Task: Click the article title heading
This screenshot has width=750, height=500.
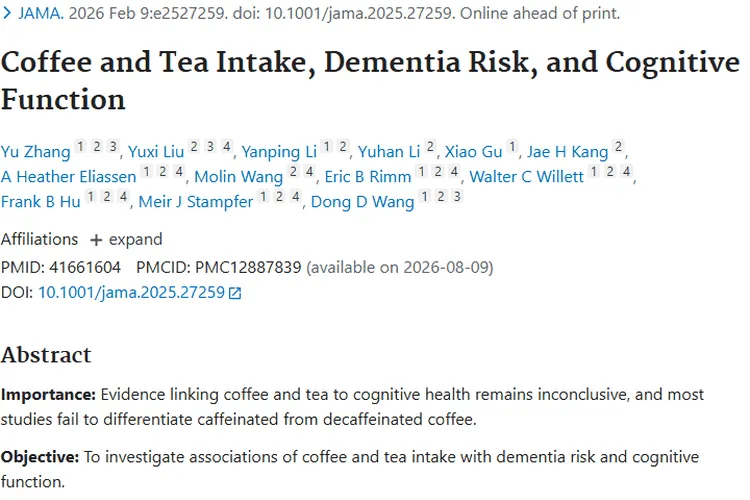Action: [x=370, y=82]
